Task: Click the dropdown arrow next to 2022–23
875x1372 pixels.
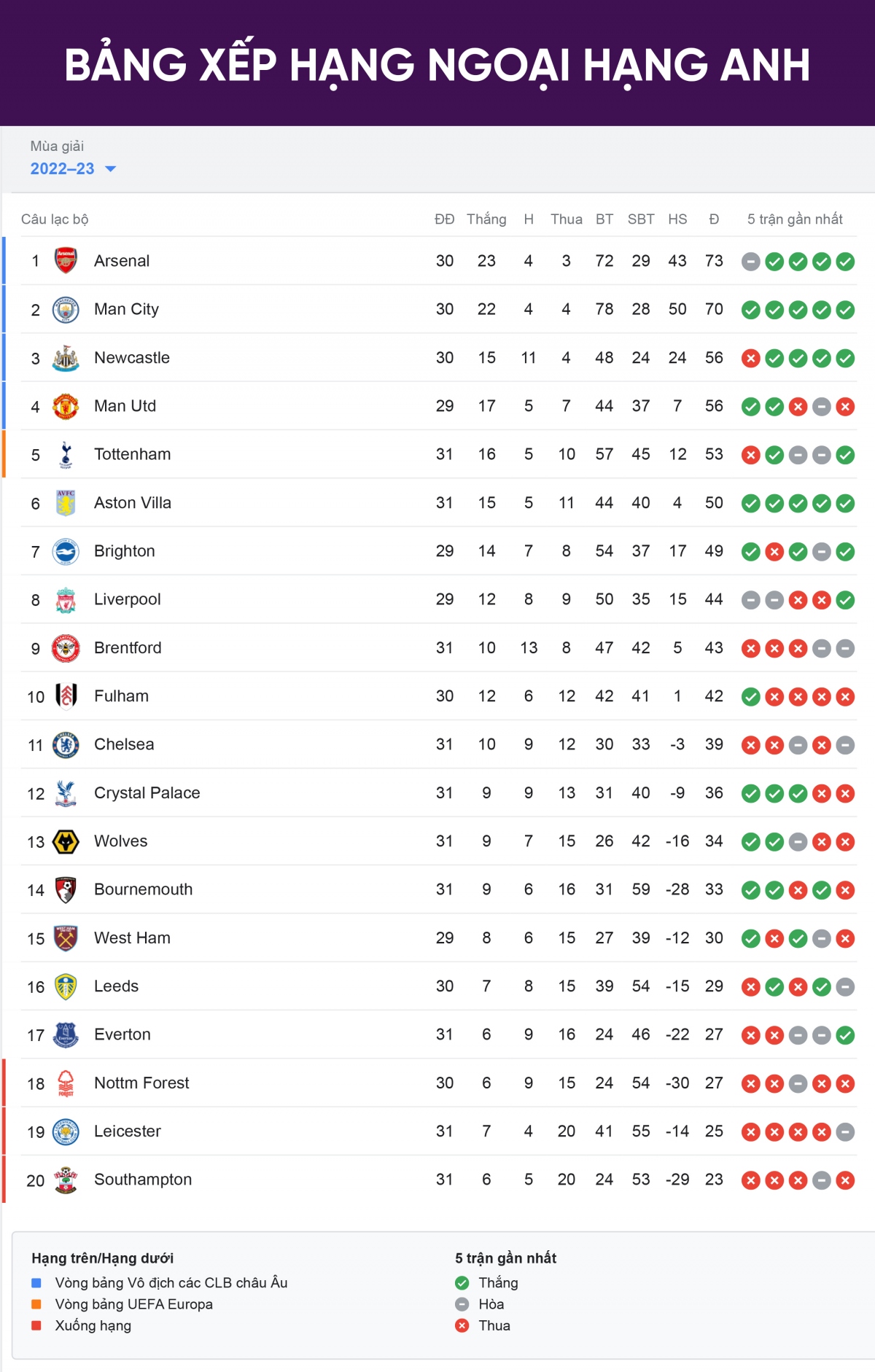Action: pos(111,169)
